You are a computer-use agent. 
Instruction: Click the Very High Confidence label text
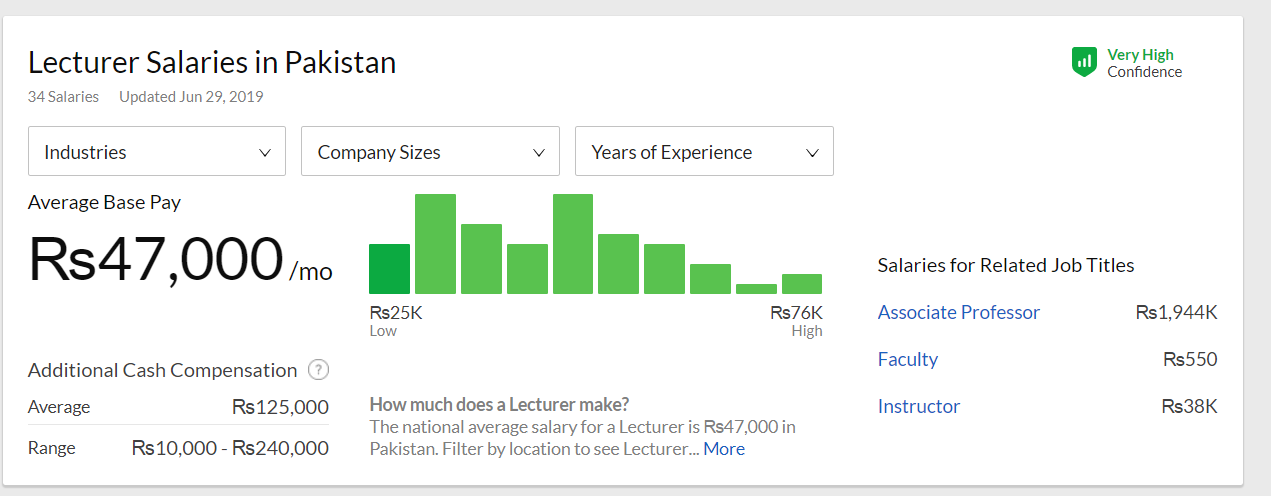tap(1143, 63)
